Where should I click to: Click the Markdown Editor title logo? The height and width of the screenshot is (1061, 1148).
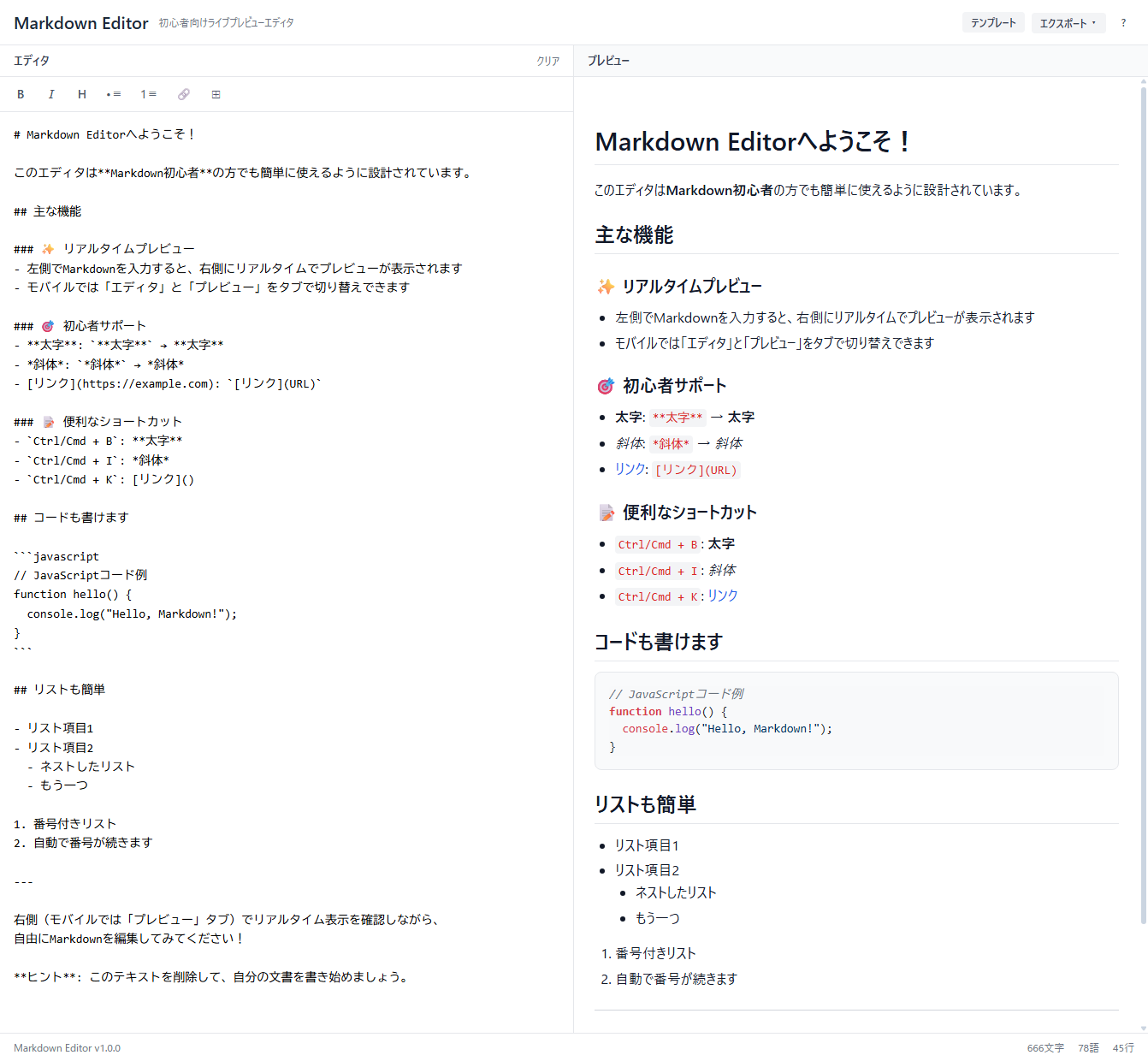(81, 23)
